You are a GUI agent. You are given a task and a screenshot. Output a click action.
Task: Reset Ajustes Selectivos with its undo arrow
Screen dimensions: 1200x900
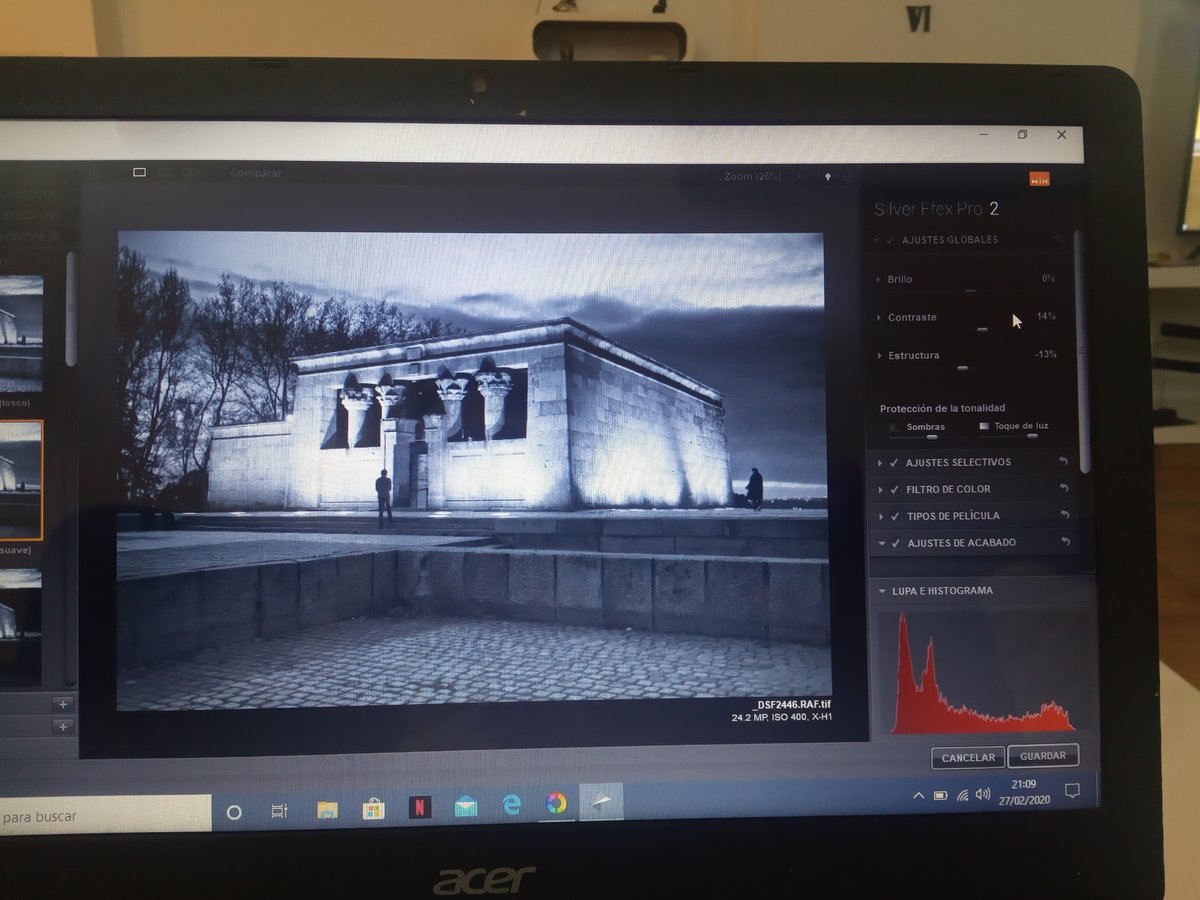[x=1064, y=462]
